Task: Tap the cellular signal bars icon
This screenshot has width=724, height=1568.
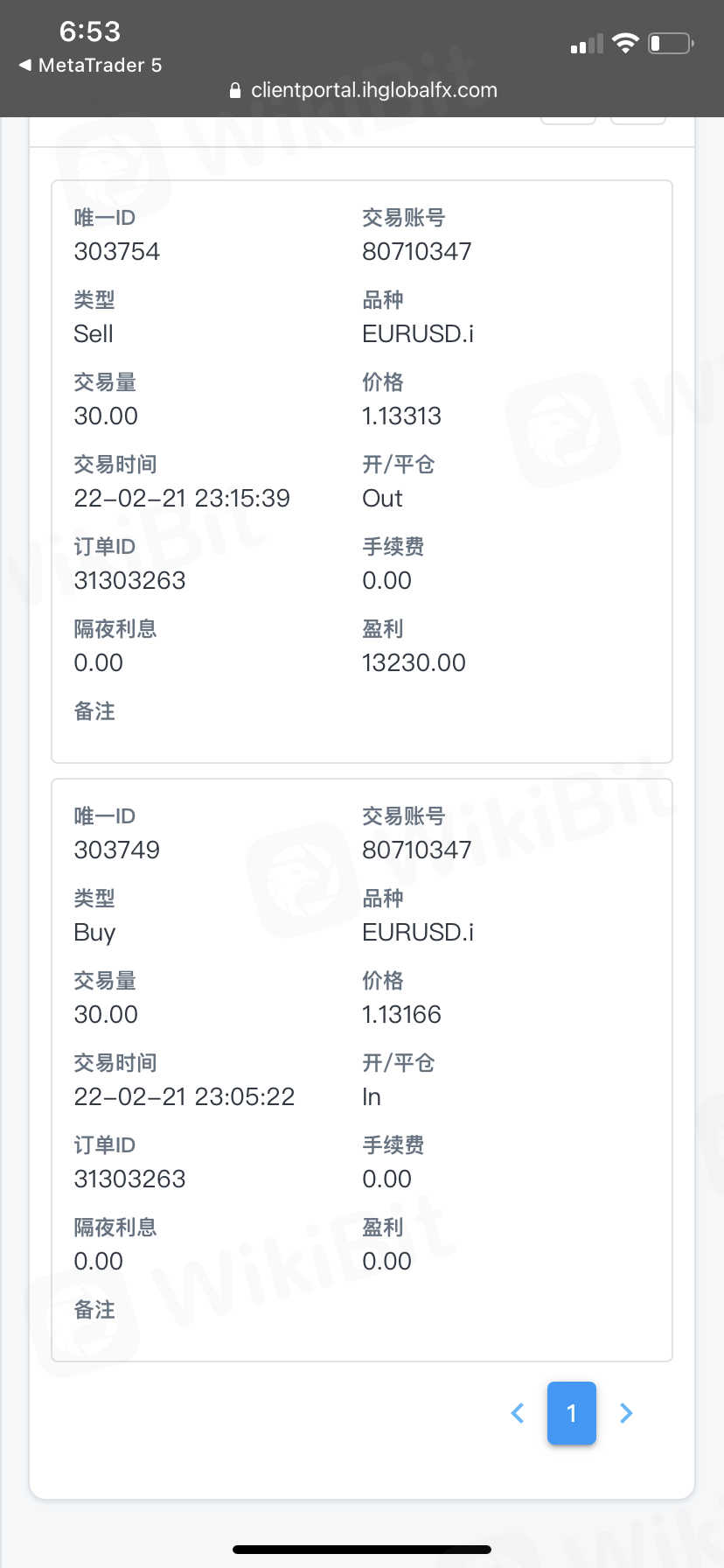Action: click(x=587, y=44)
